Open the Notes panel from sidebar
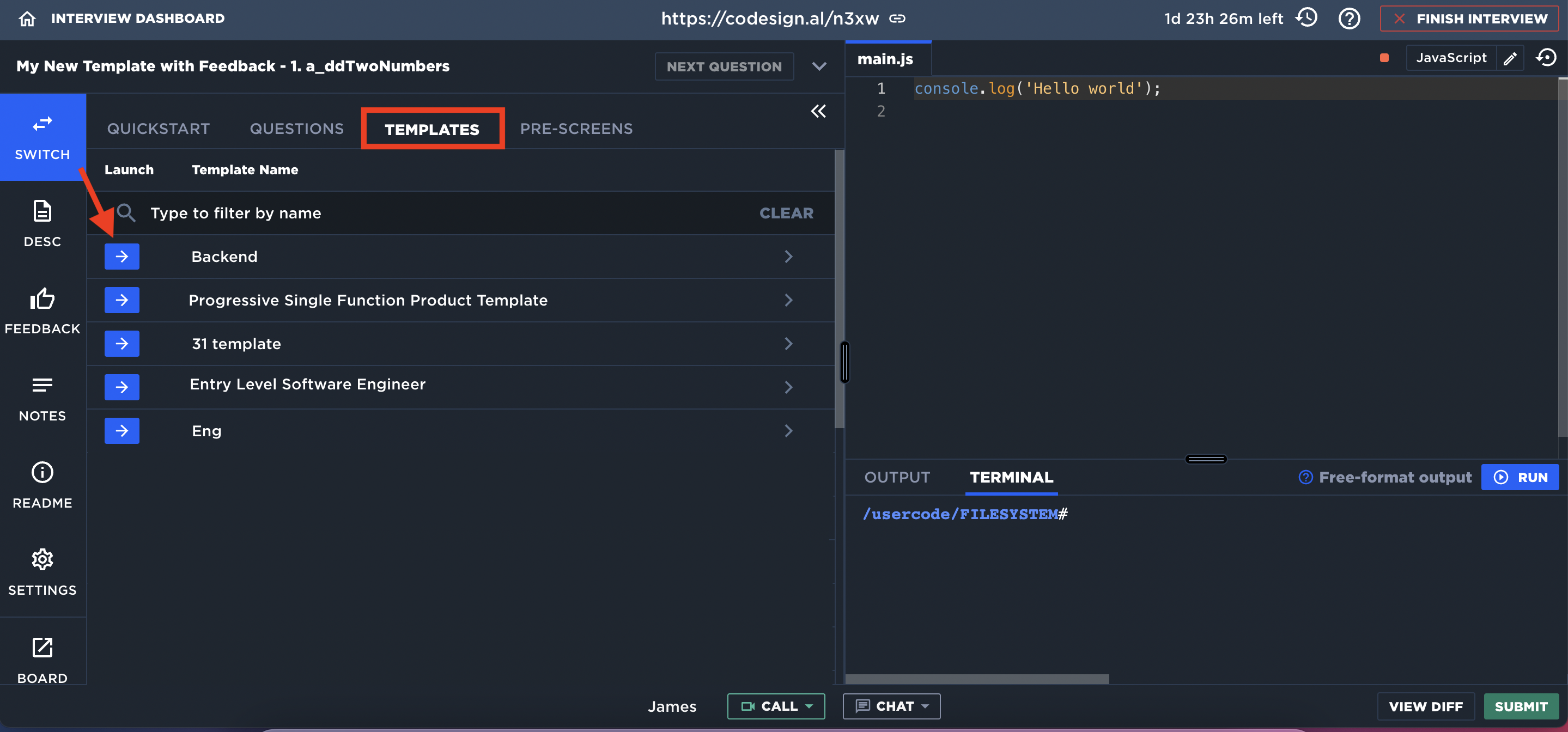 coord(42,398)
